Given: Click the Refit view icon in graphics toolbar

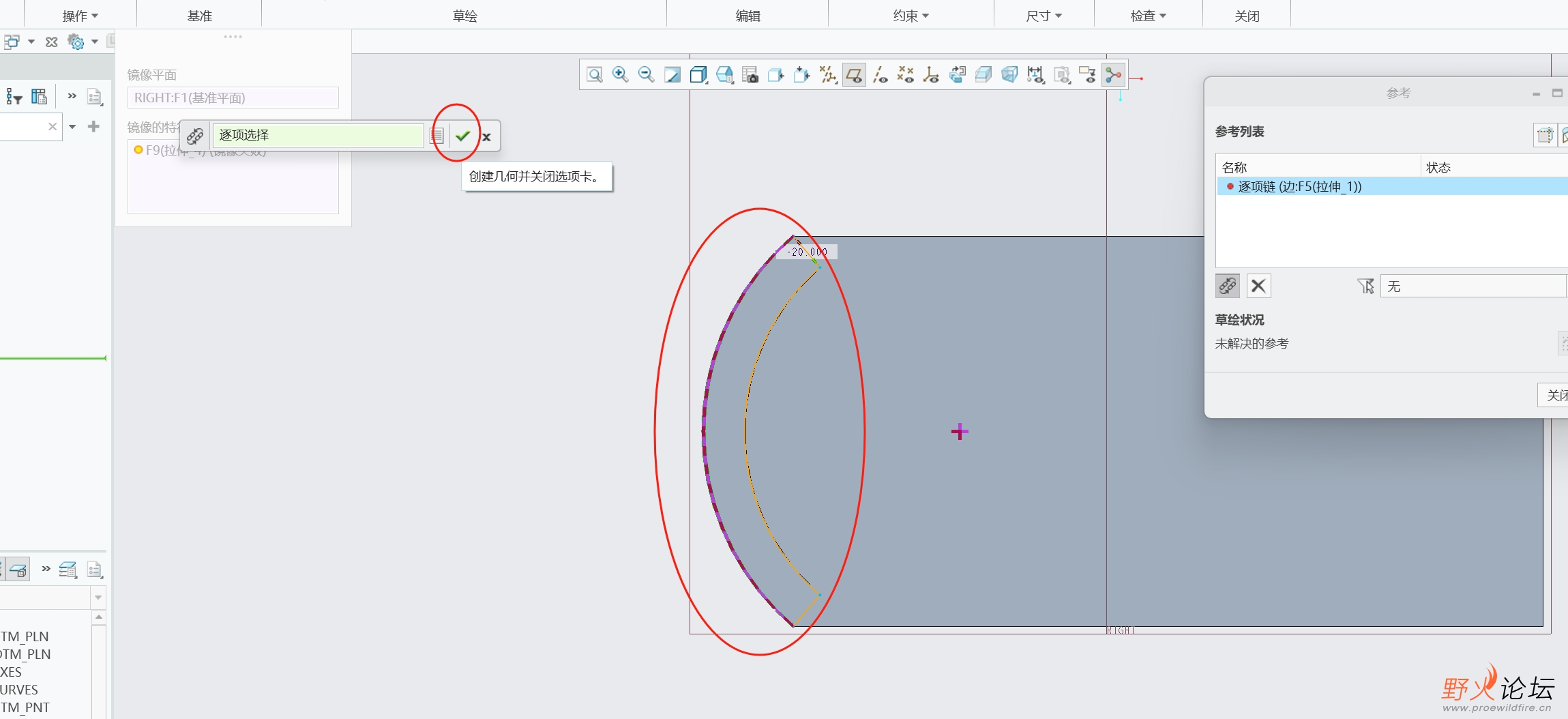Looking at the screenshot, I should pyautogui.click(x=595, y=75).
